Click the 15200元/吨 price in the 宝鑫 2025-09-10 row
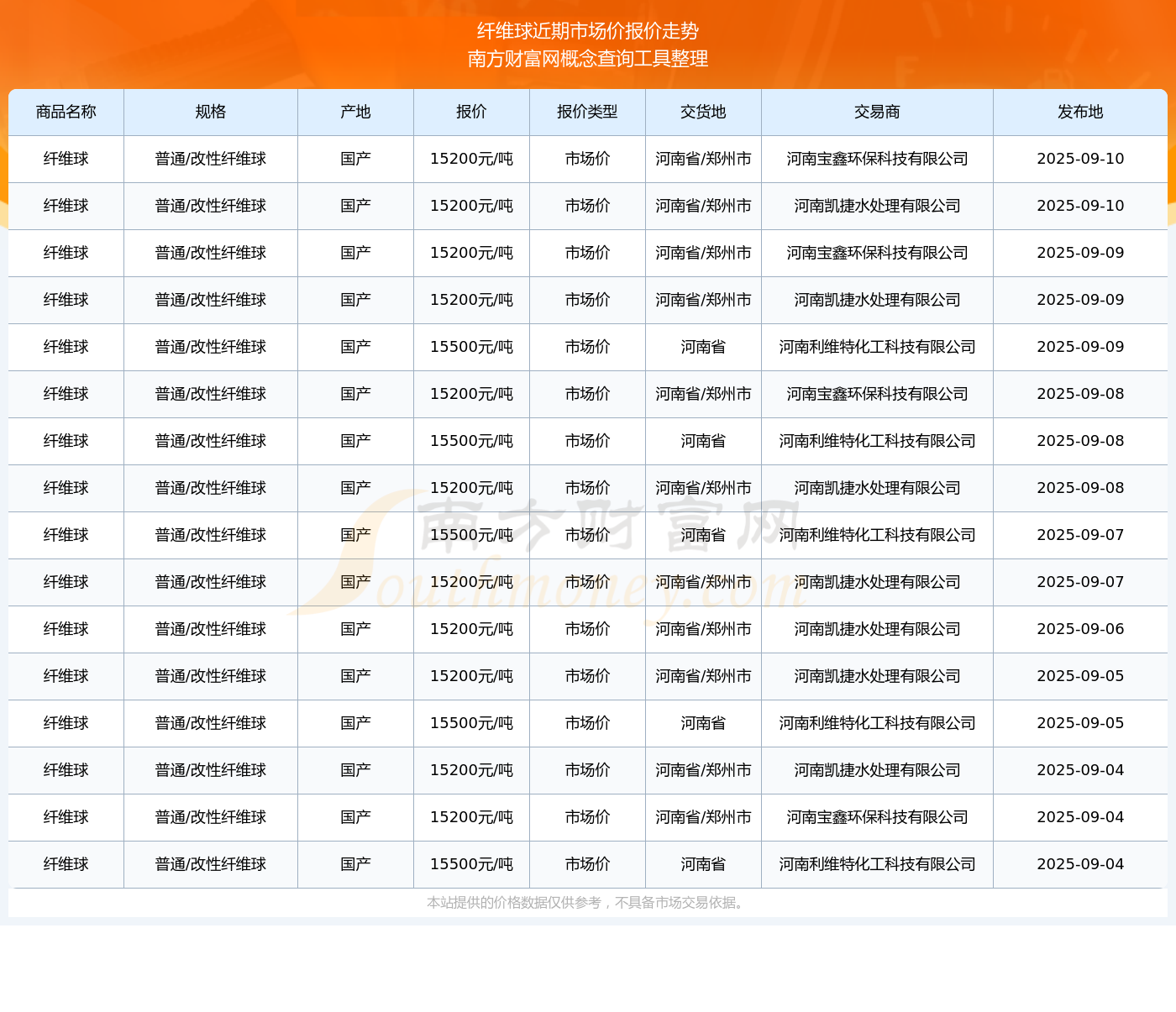 point(472,159)
